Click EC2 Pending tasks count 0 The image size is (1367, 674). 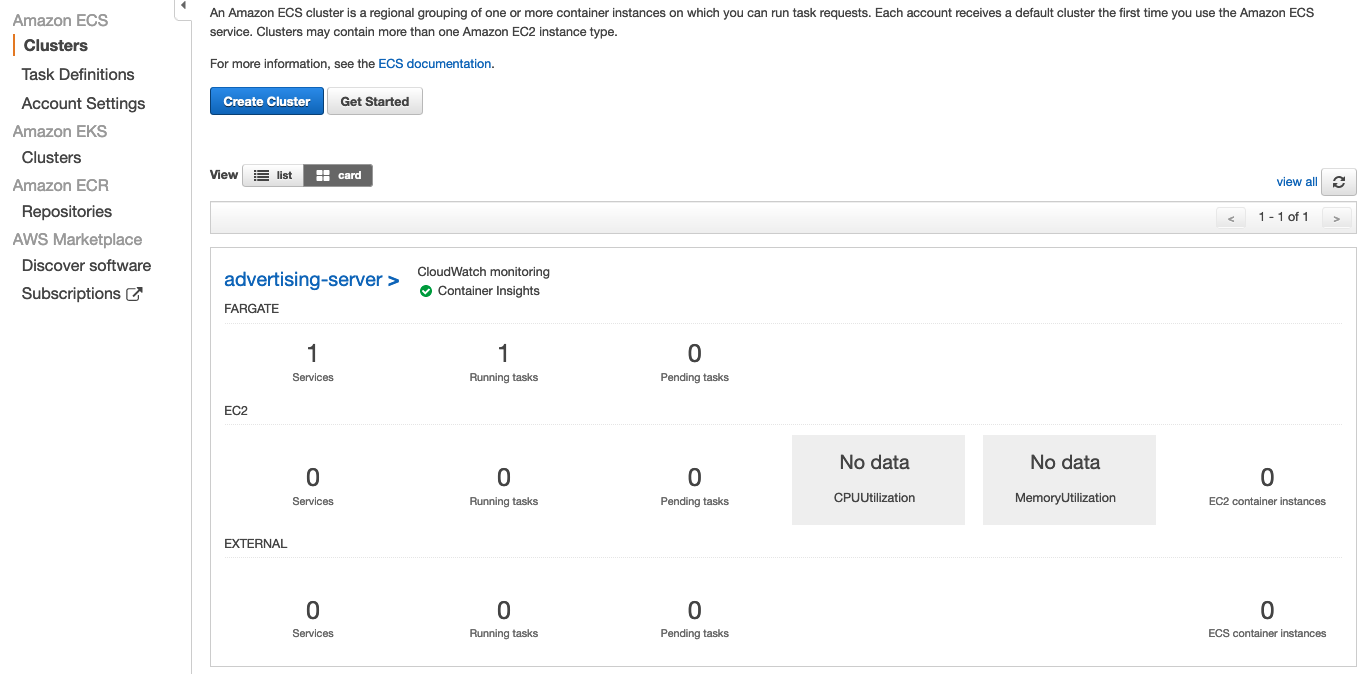point(695,477)
